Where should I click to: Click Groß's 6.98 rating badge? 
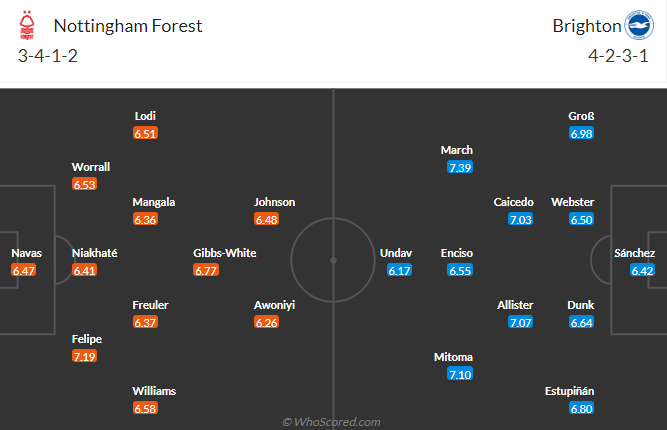581,134
